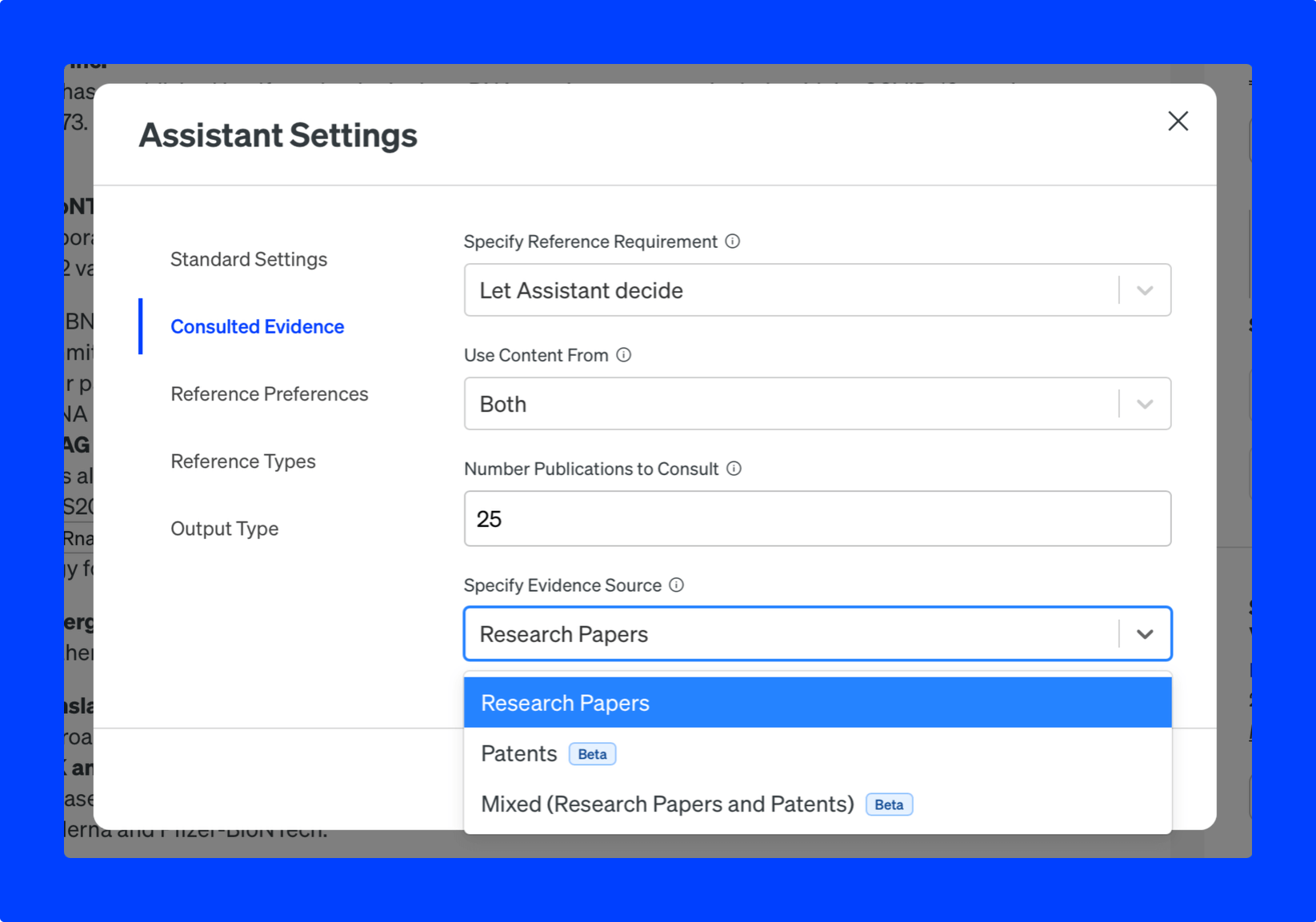Select the Patents option in the list
The image size is (1316, 922).
pos(519,753)
